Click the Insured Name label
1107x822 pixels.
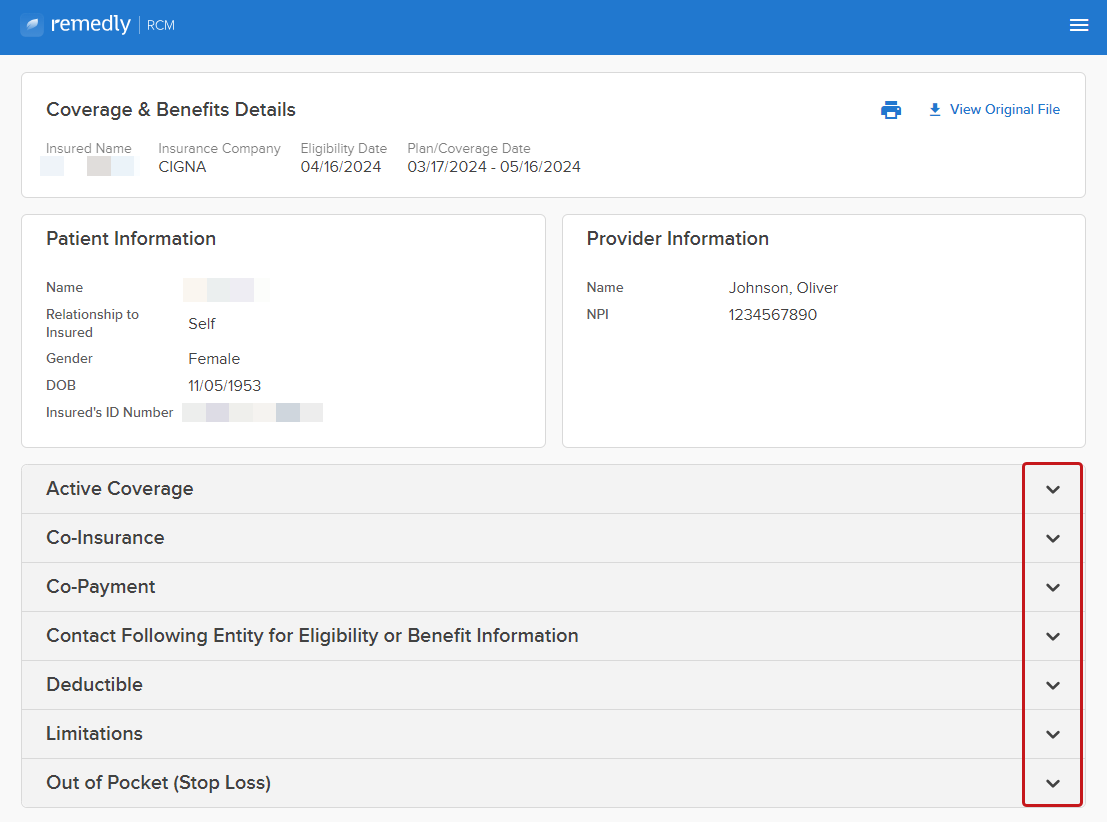click(89, 148)
